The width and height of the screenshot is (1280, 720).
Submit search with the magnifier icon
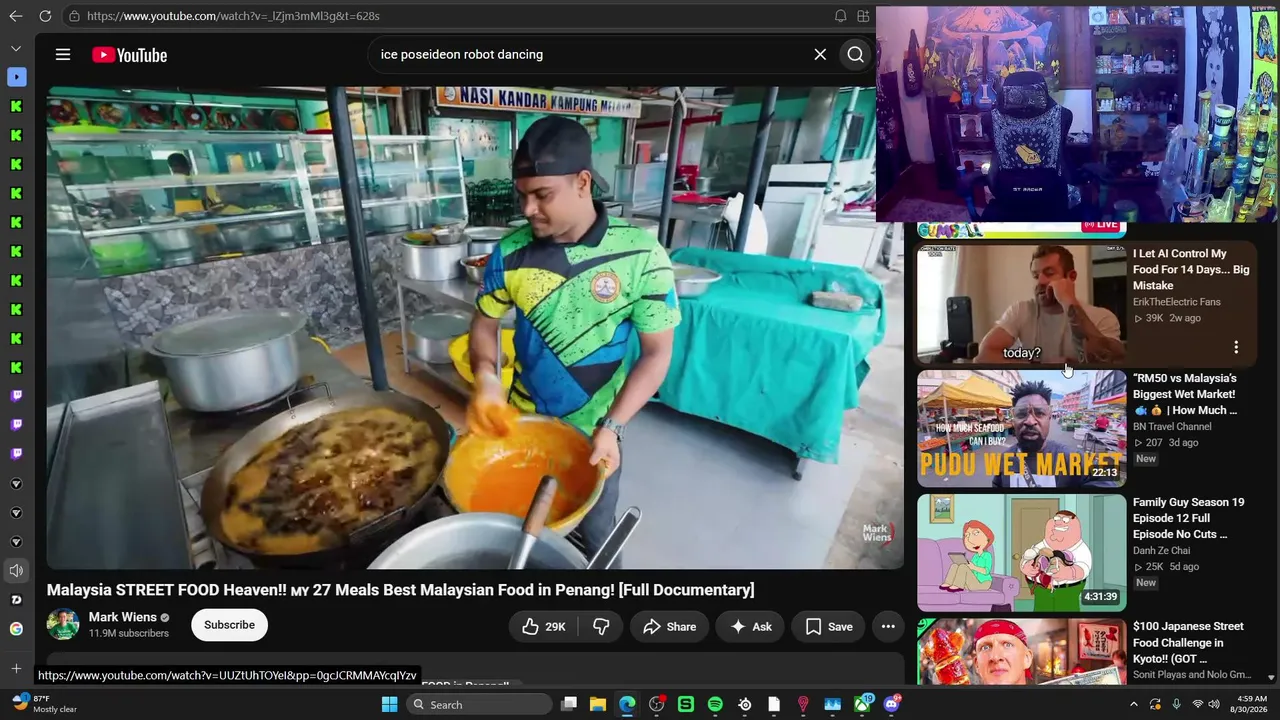pyautogui.click(x=855, y=55)
